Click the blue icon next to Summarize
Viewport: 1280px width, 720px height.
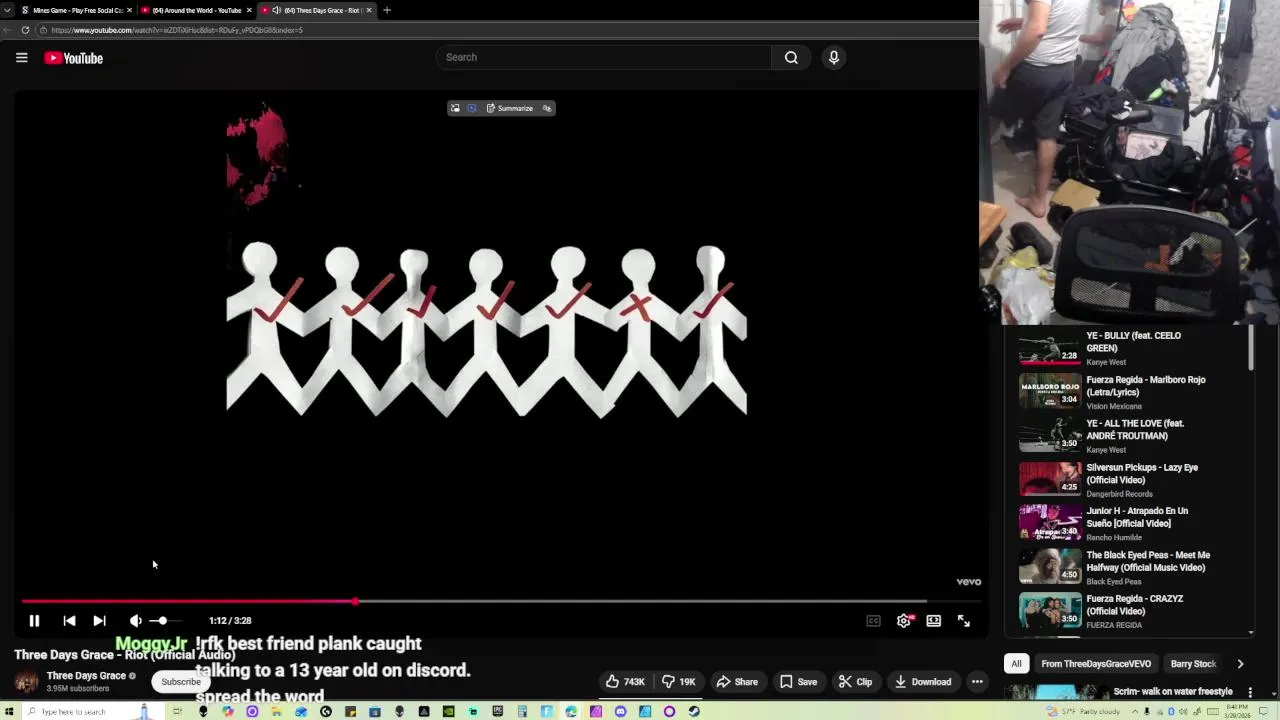(472, 108)
